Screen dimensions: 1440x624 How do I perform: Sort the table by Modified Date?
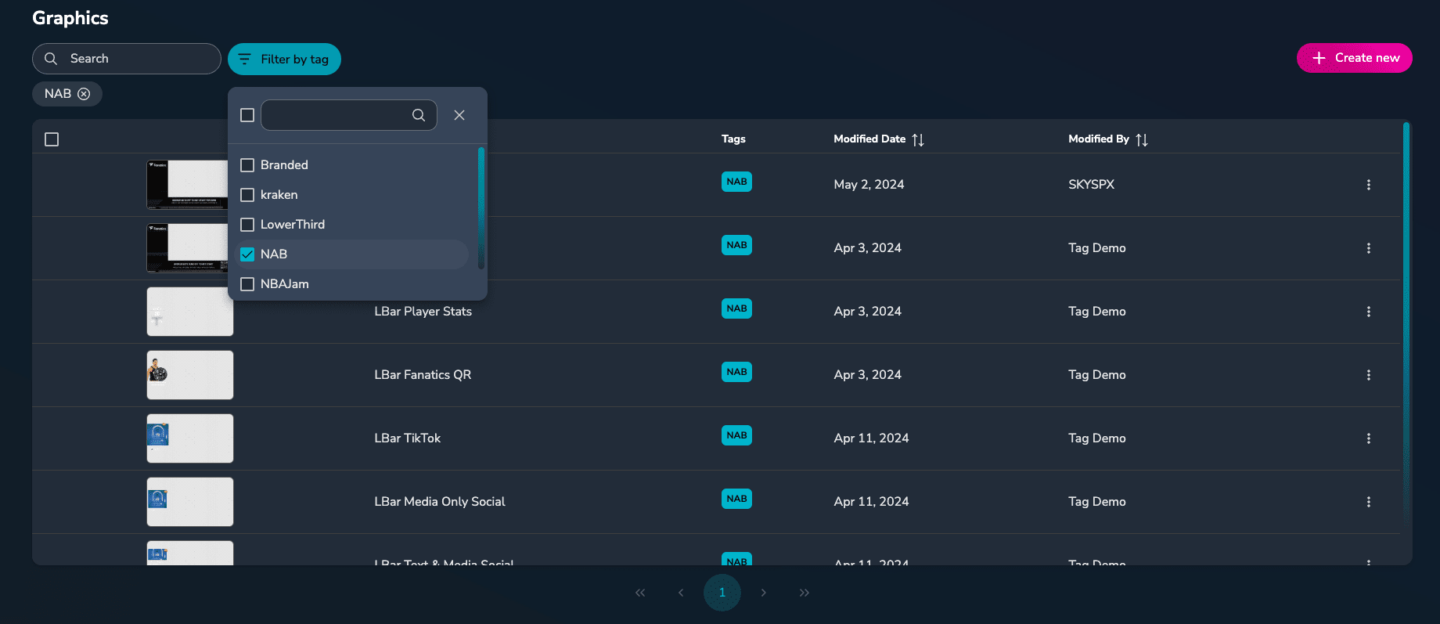click(x=917, y=139)
